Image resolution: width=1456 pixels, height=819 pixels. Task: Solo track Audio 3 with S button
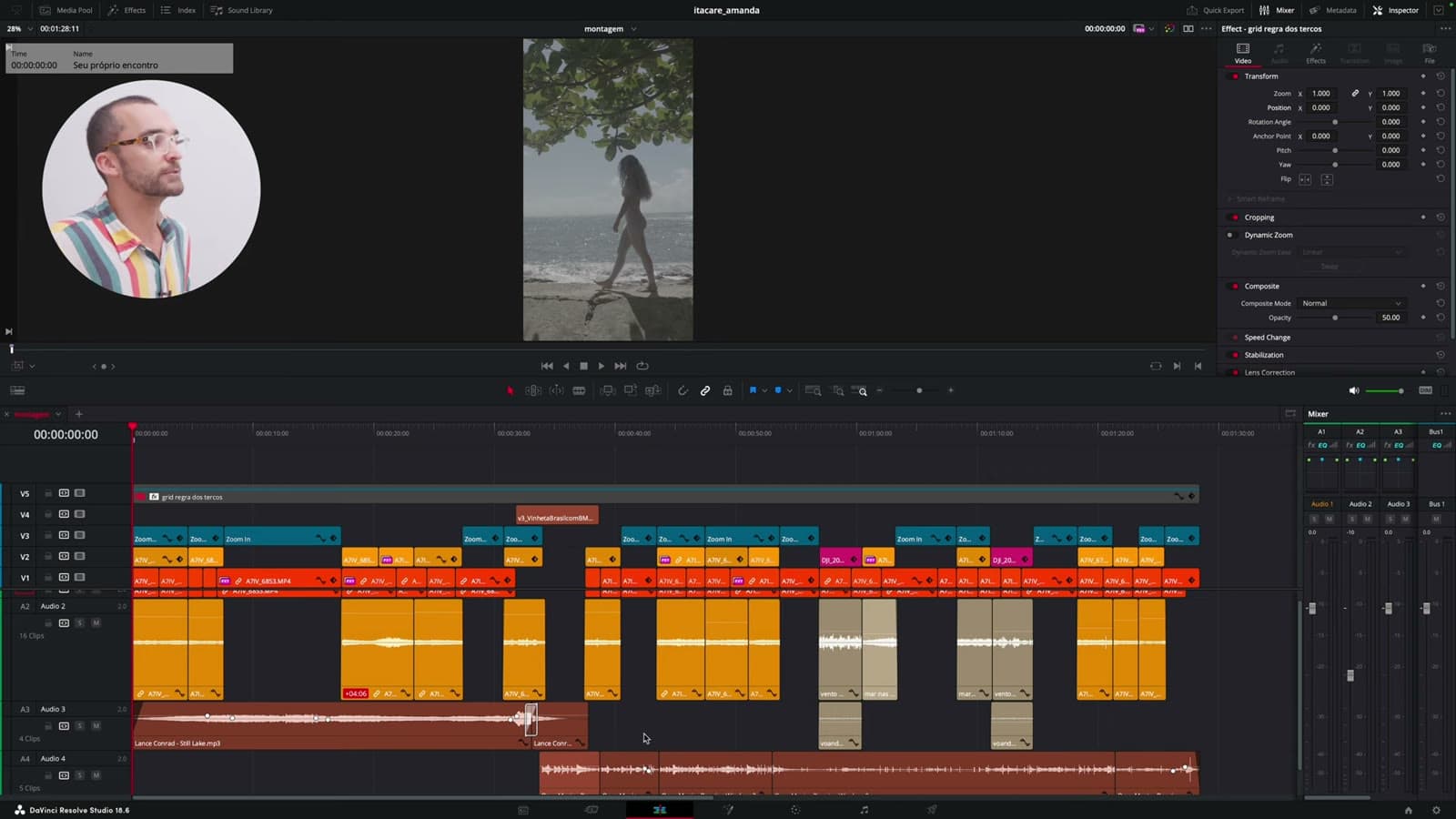(x=79, y=726)
